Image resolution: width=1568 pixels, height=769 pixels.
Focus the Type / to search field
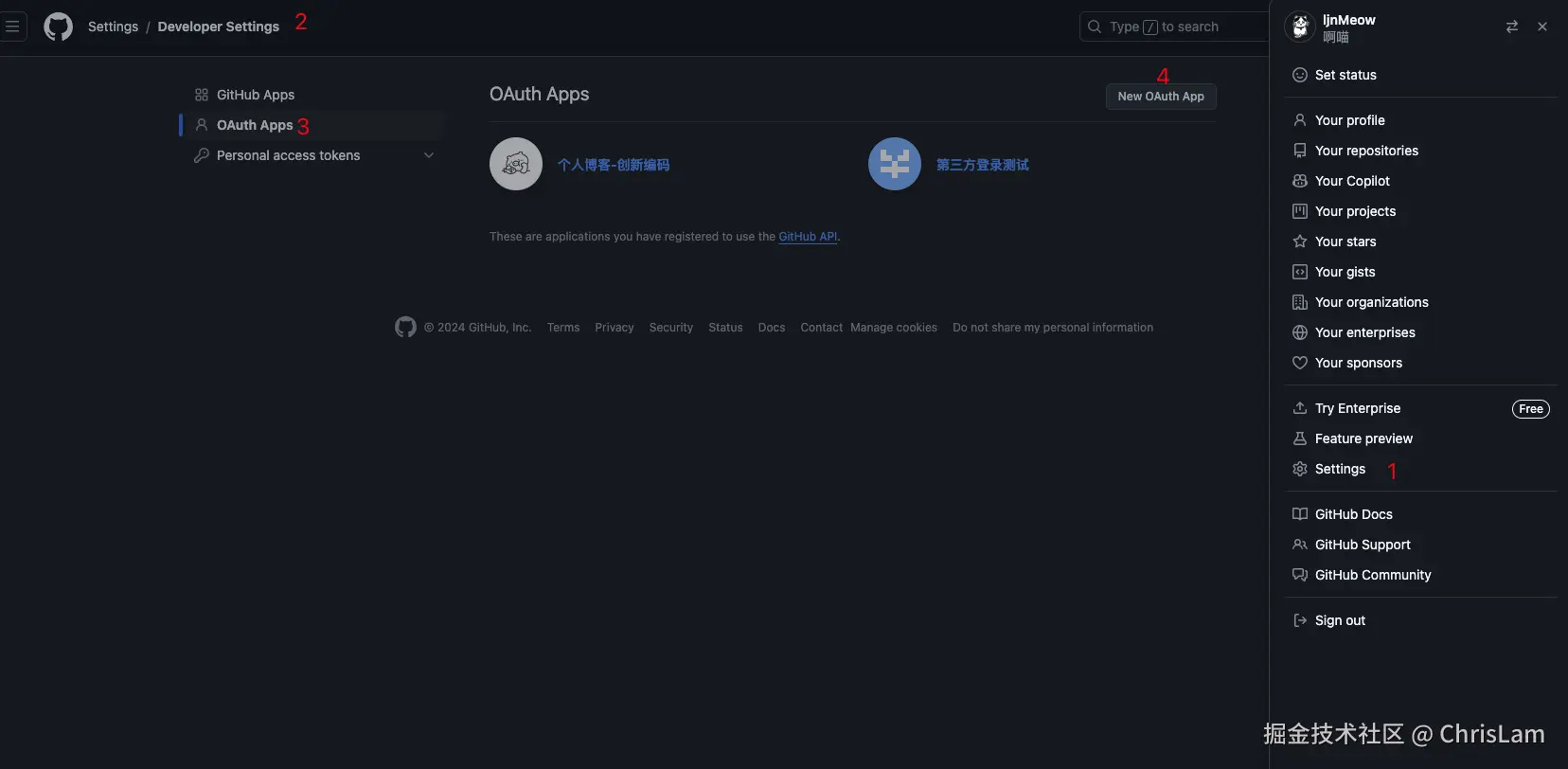point(1174,27)
